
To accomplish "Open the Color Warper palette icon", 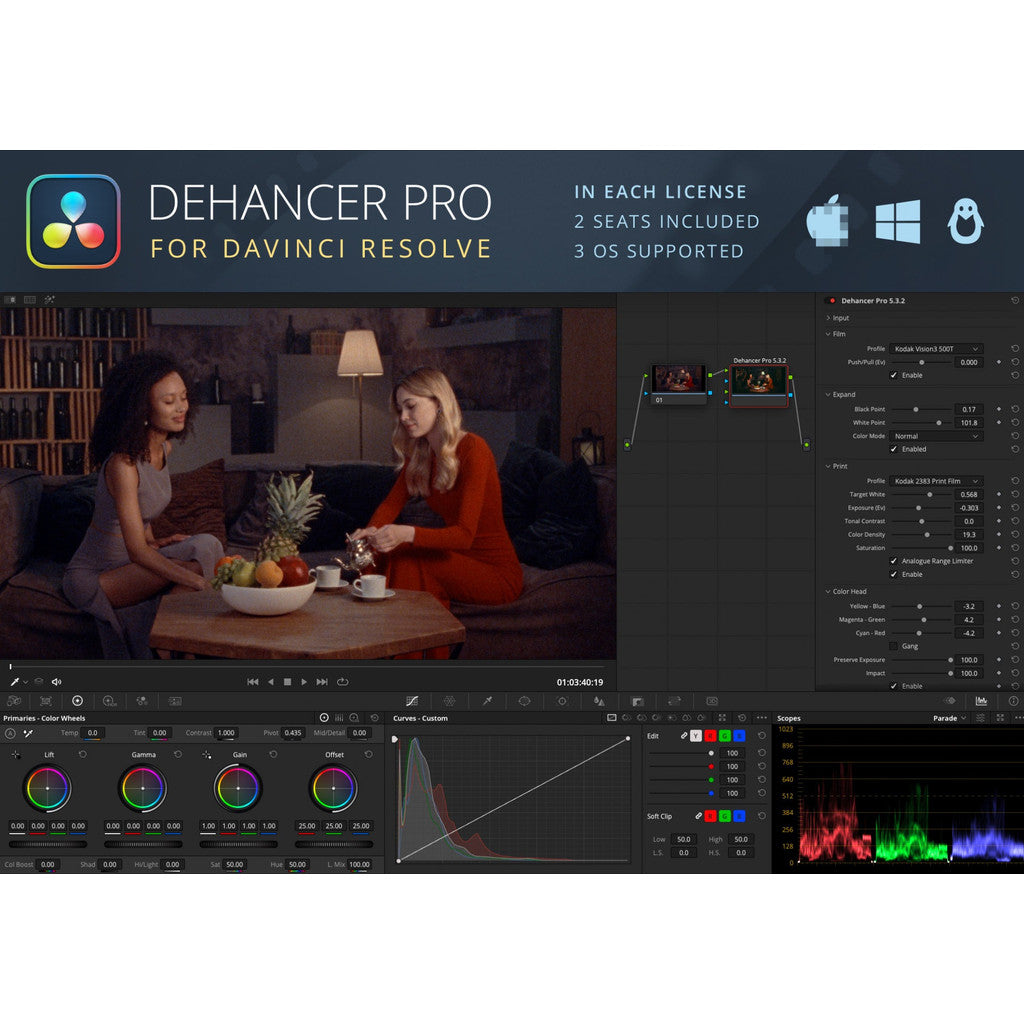I will pyautogui.click(x=449, y=701).
